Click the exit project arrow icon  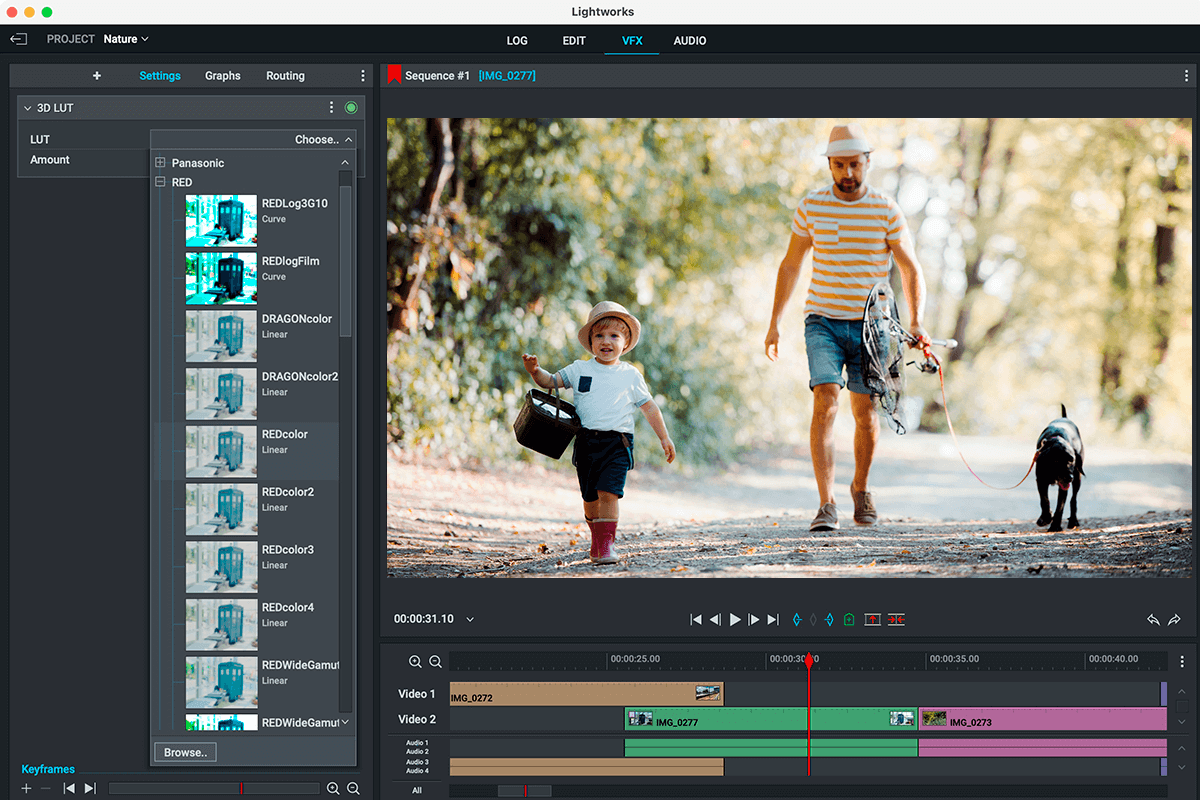[18, 39]
